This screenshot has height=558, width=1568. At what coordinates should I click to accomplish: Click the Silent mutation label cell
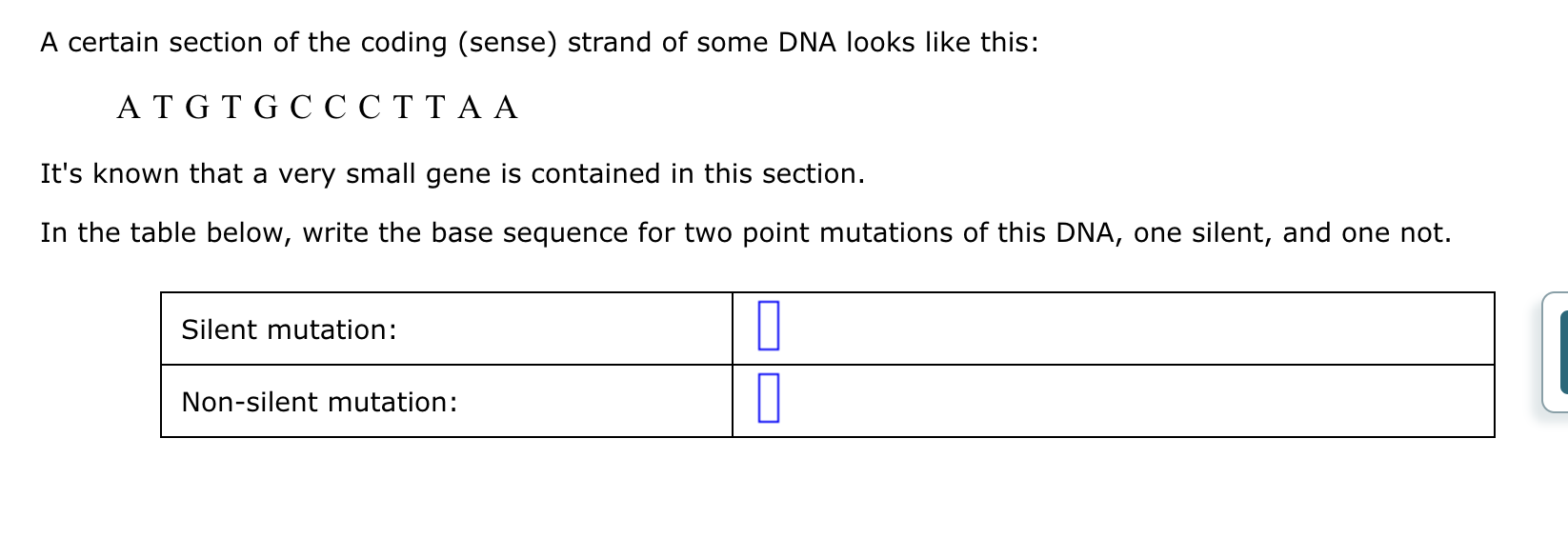click(x=289, y=329)
